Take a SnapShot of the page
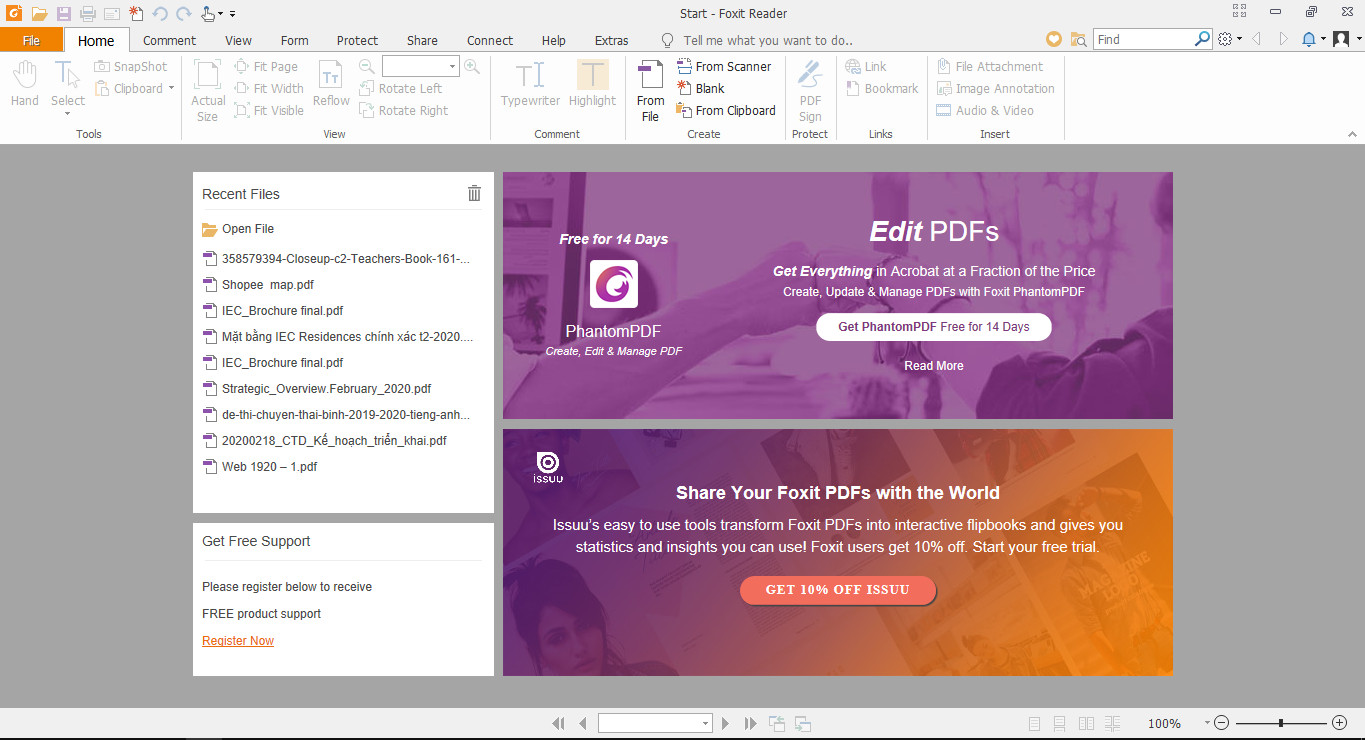The height and width of the screenshot is (740, 1365). tap(131, 65)
